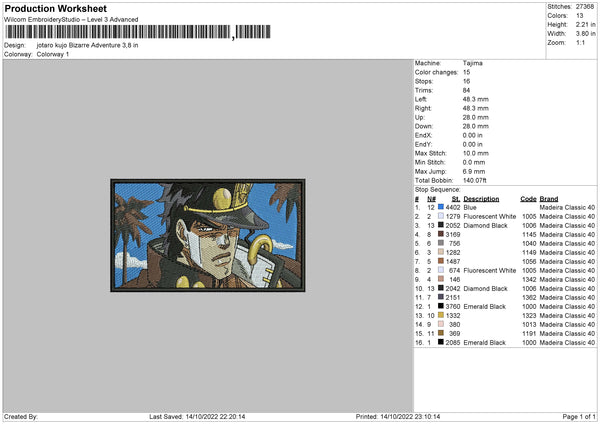
Task: Click the "Production Worksheet" heading
Action: (x=56, y=8)
